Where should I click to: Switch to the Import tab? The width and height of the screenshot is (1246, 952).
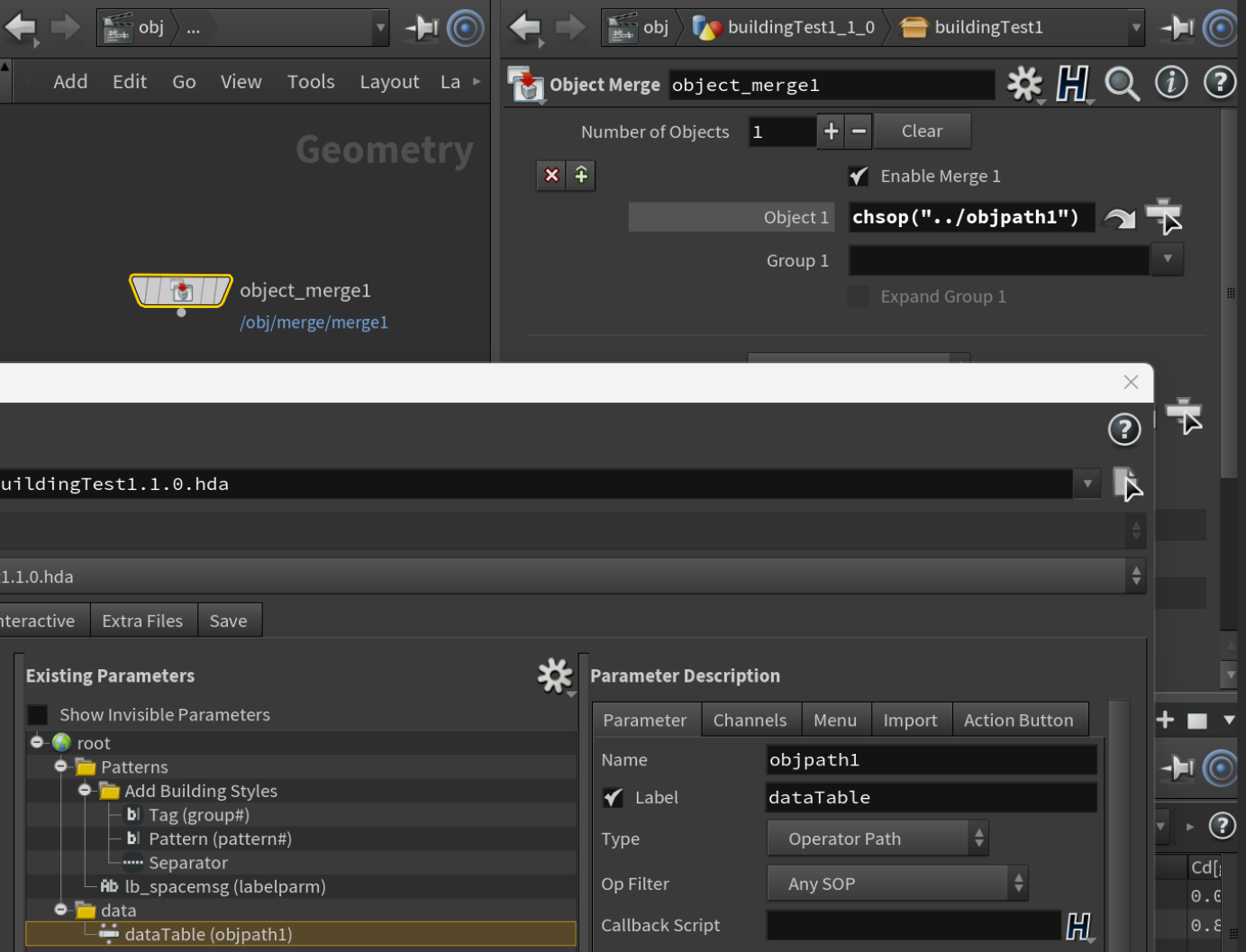coord(910,721)
